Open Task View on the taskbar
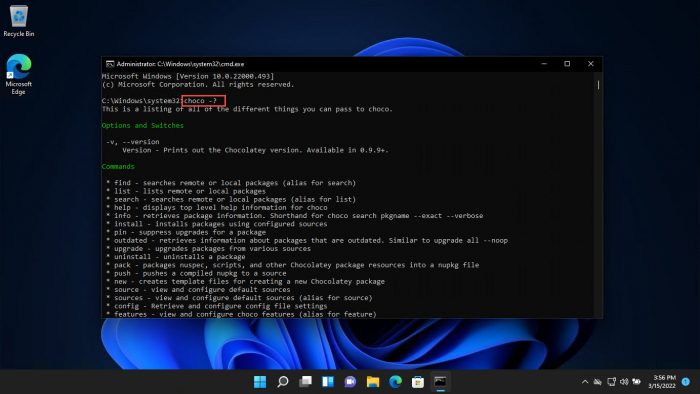The height and width of the screenshot is (394, 700). coord(305,382)
